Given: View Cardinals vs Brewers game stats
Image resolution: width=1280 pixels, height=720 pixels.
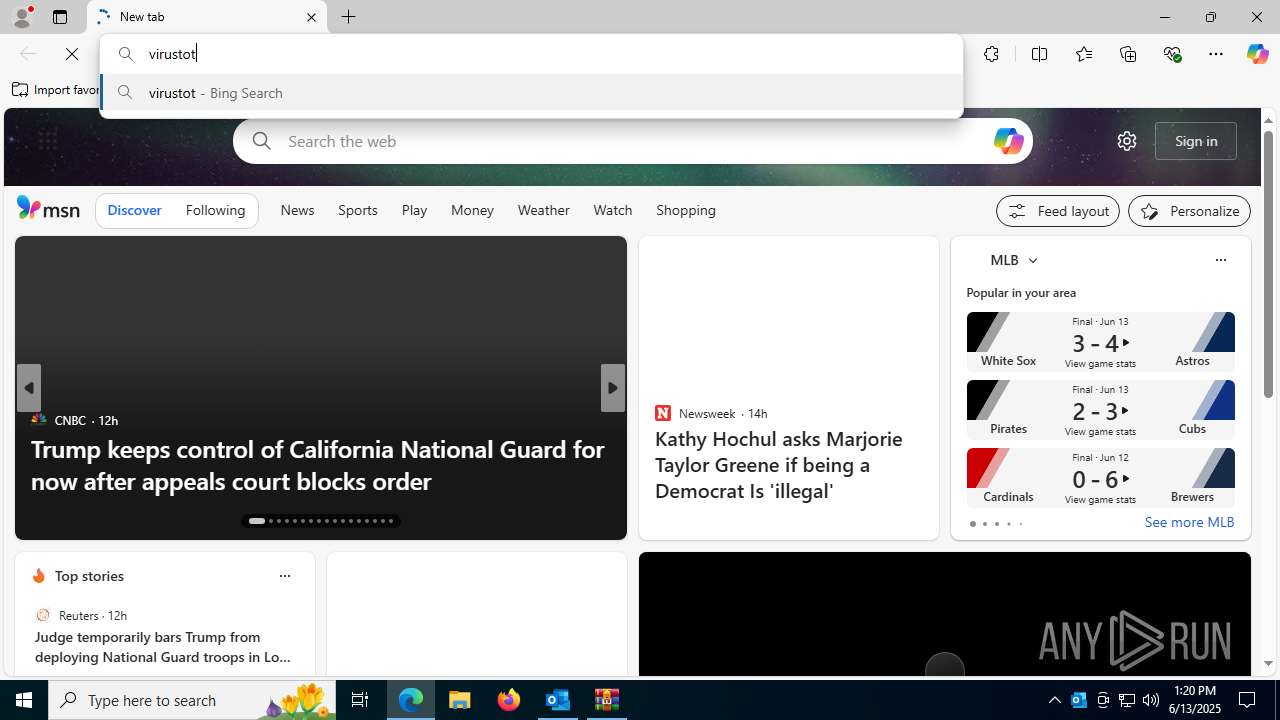Looking at the screenshot, I should (x=1100, y=478).
